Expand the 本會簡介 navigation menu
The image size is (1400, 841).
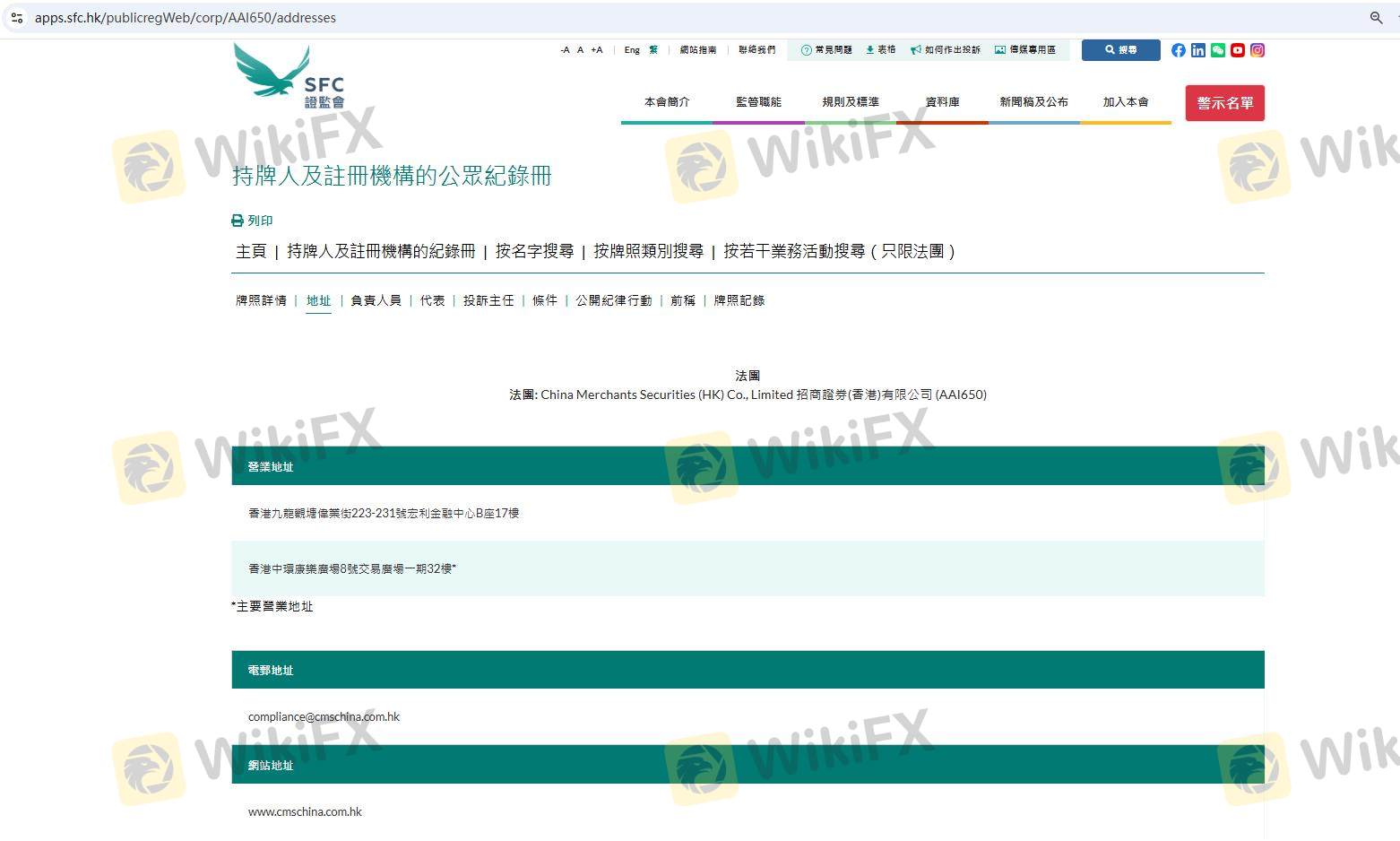[x=667, y=102]
